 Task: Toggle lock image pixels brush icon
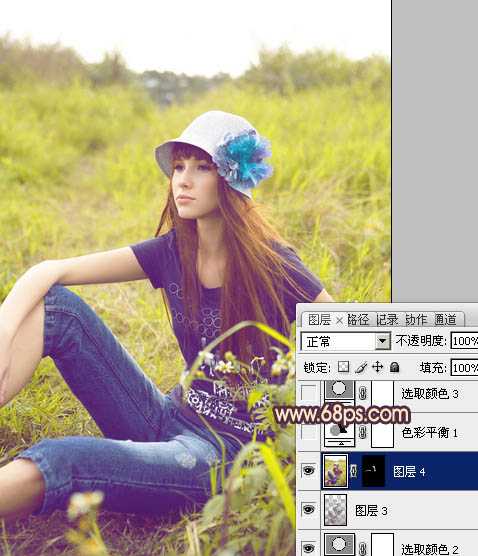[361, 367]
